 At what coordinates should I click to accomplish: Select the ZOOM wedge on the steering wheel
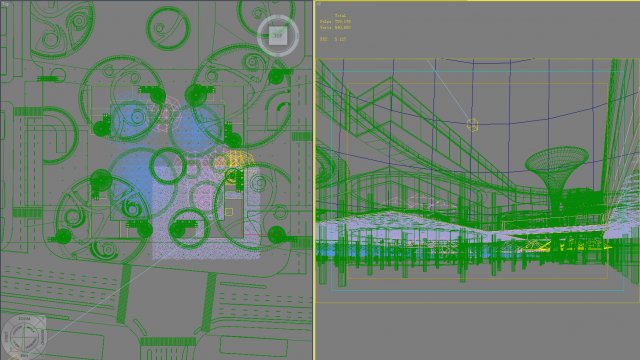coord(24,319)
